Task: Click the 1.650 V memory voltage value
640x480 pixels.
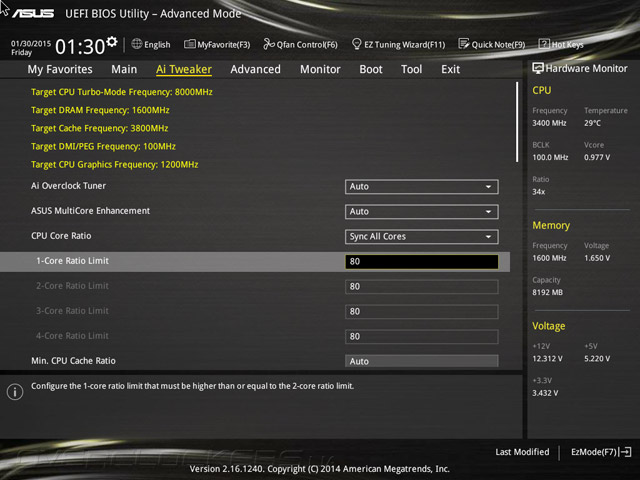Action: (597, 258)
